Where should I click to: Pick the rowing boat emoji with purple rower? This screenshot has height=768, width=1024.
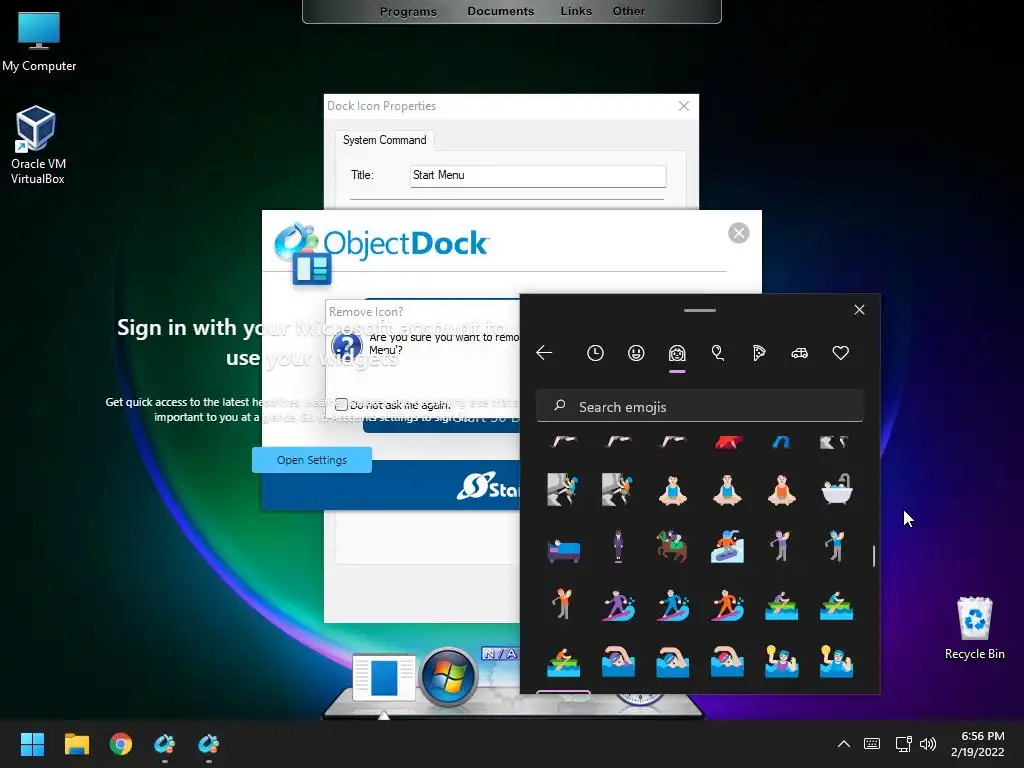pos(782,605)
